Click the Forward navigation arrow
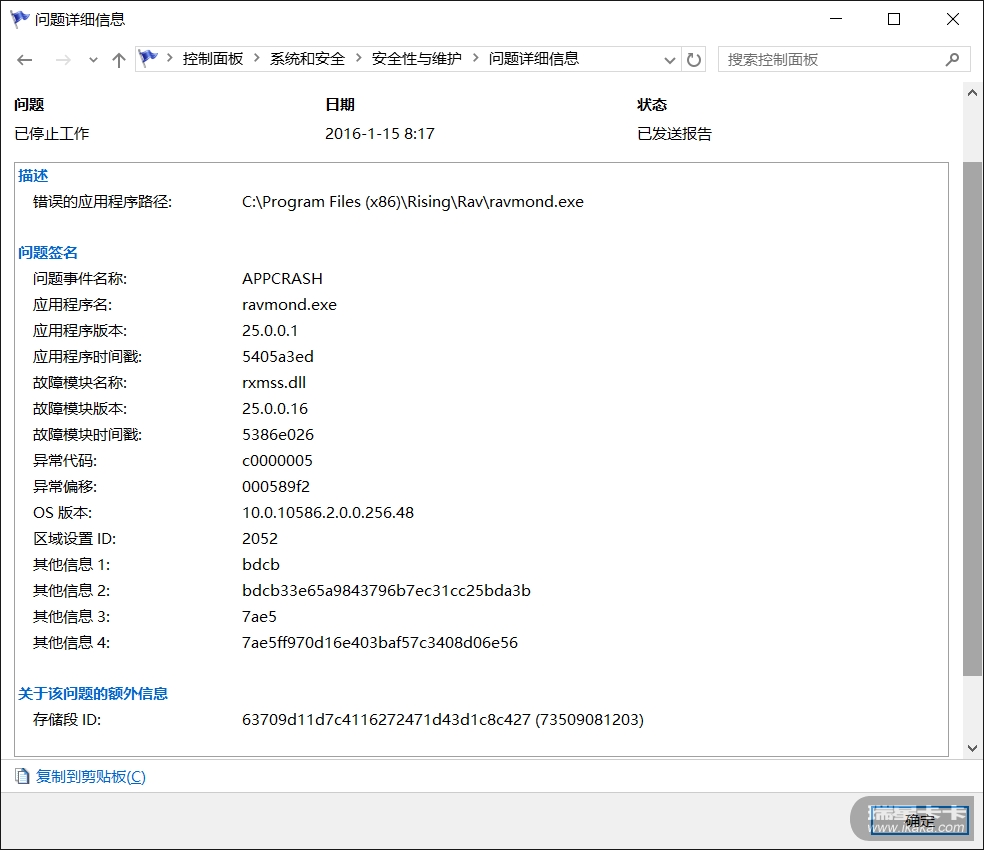This screenshot has width=984, height=850. [x=63, y=60]
